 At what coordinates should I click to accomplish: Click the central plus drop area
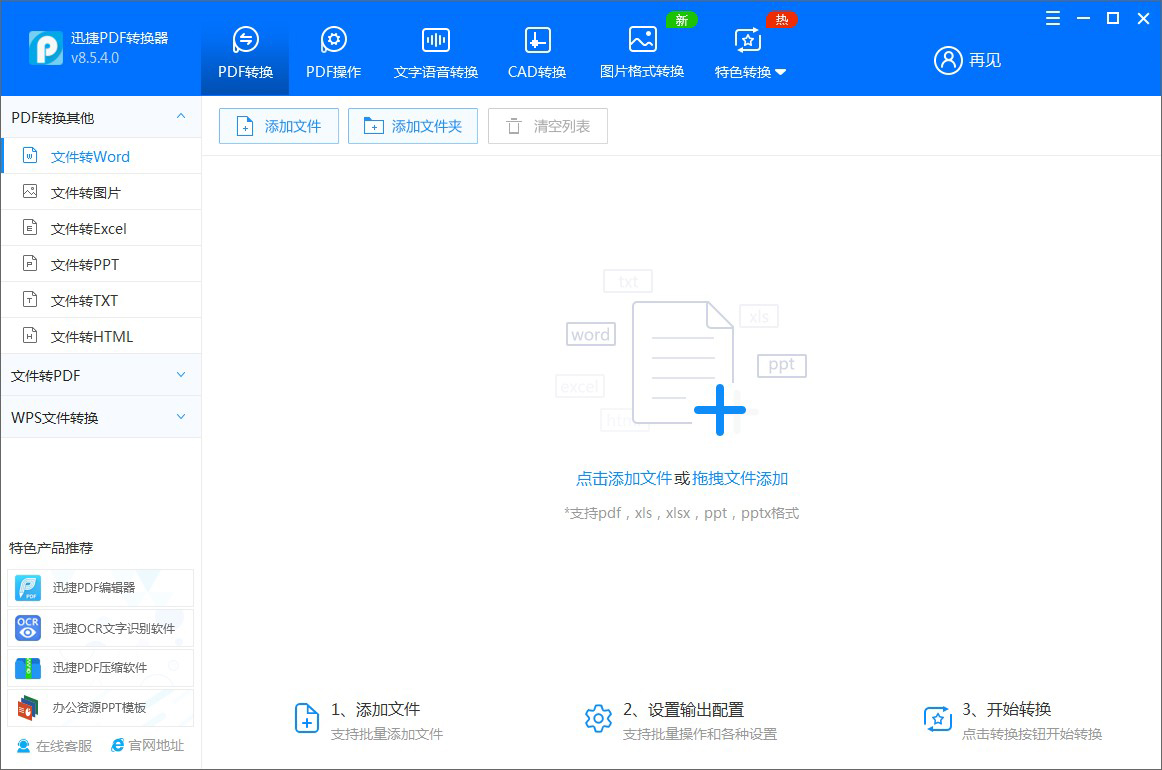click(x=719, y=409)
